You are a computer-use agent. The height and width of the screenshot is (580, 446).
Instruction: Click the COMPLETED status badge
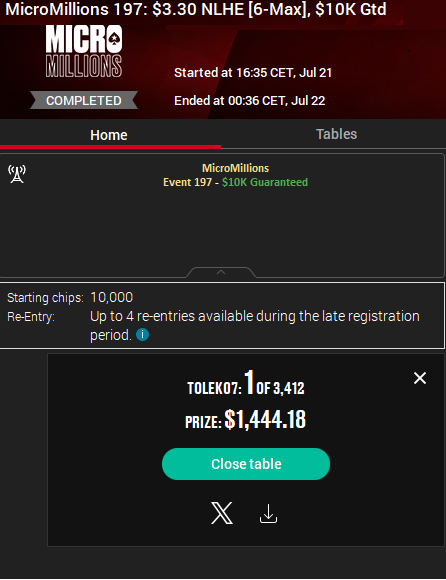tap(84, 100)
